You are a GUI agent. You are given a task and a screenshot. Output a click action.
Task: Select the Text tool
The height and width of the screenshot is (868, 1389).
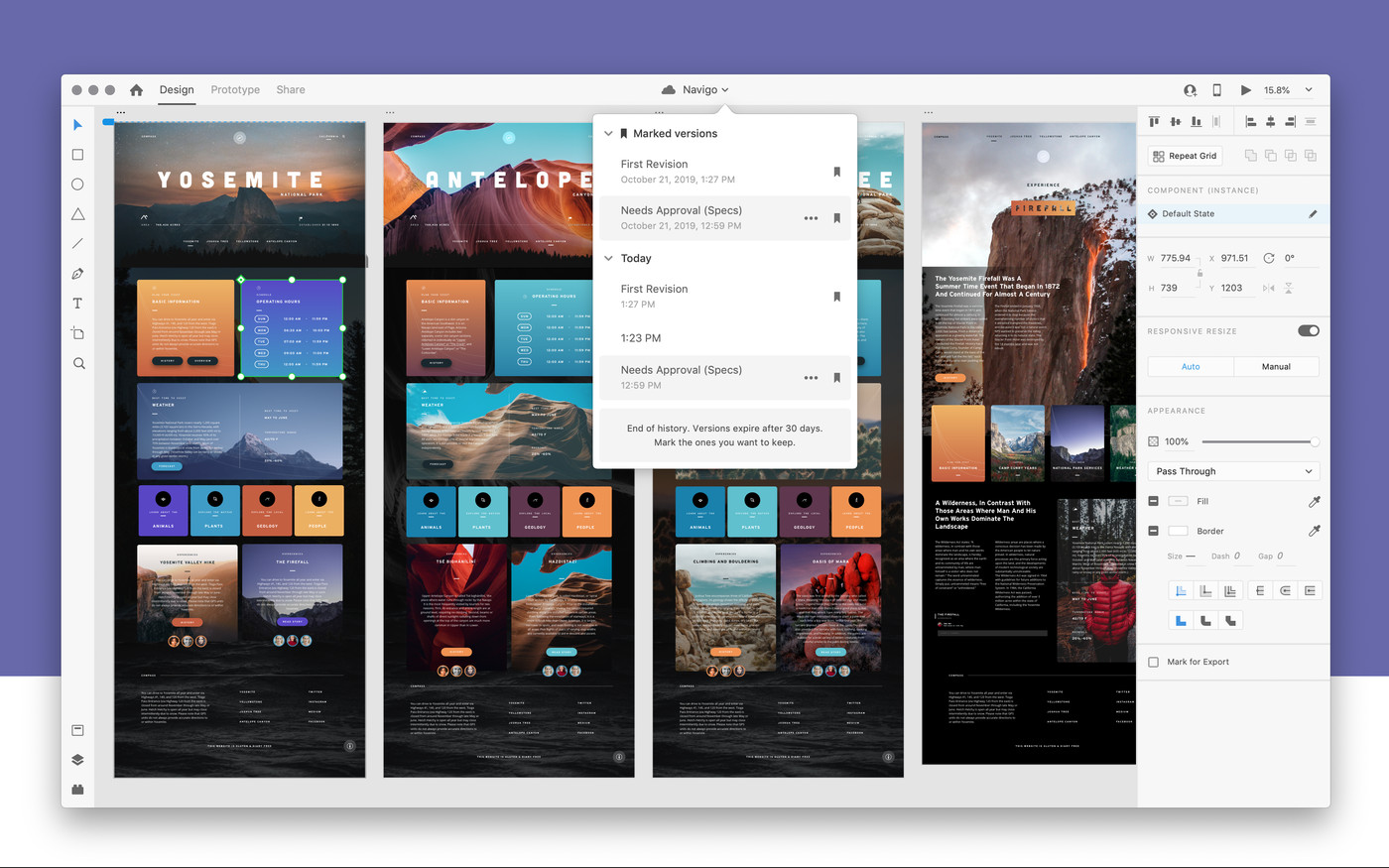point(77,304)
